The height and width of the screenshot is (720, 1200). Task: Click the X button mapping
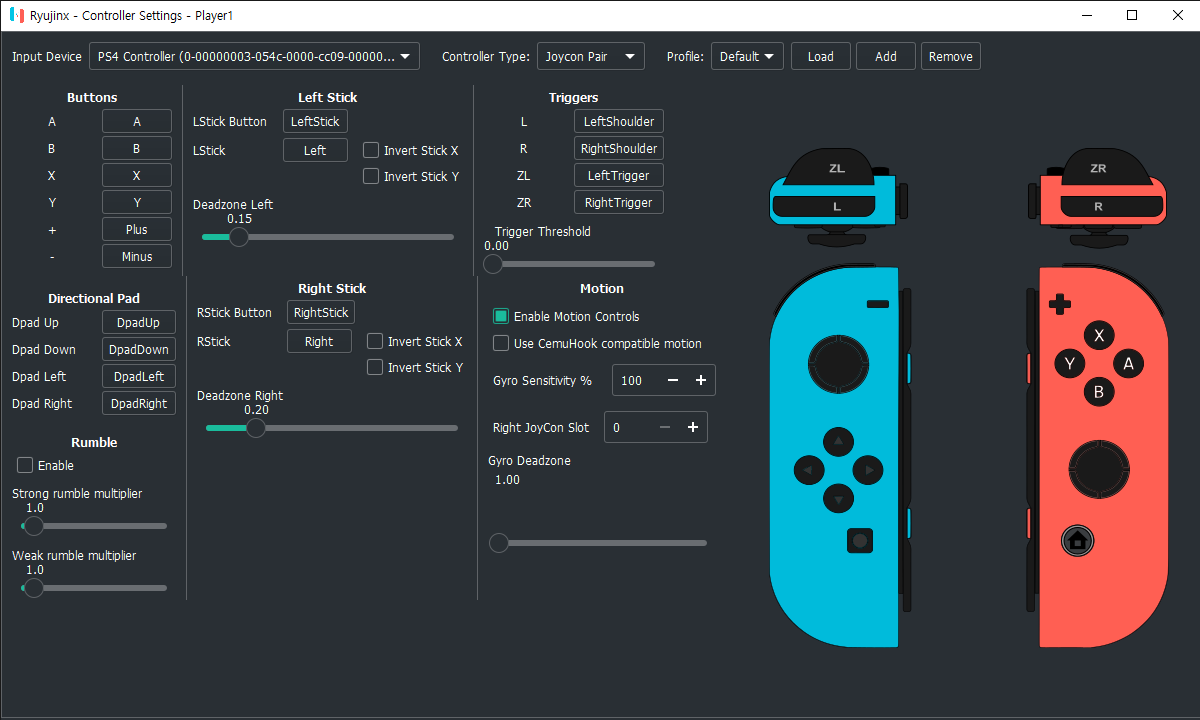coord(137,175)
